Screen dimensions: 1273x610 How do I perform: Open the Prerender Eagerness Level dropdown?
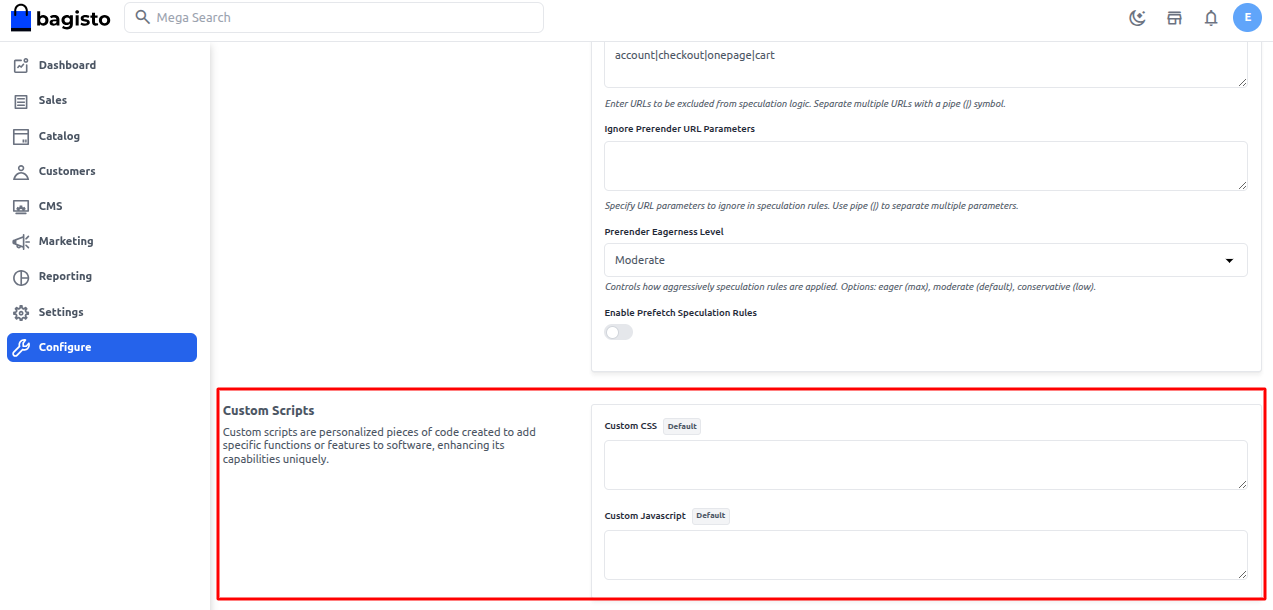925,259
